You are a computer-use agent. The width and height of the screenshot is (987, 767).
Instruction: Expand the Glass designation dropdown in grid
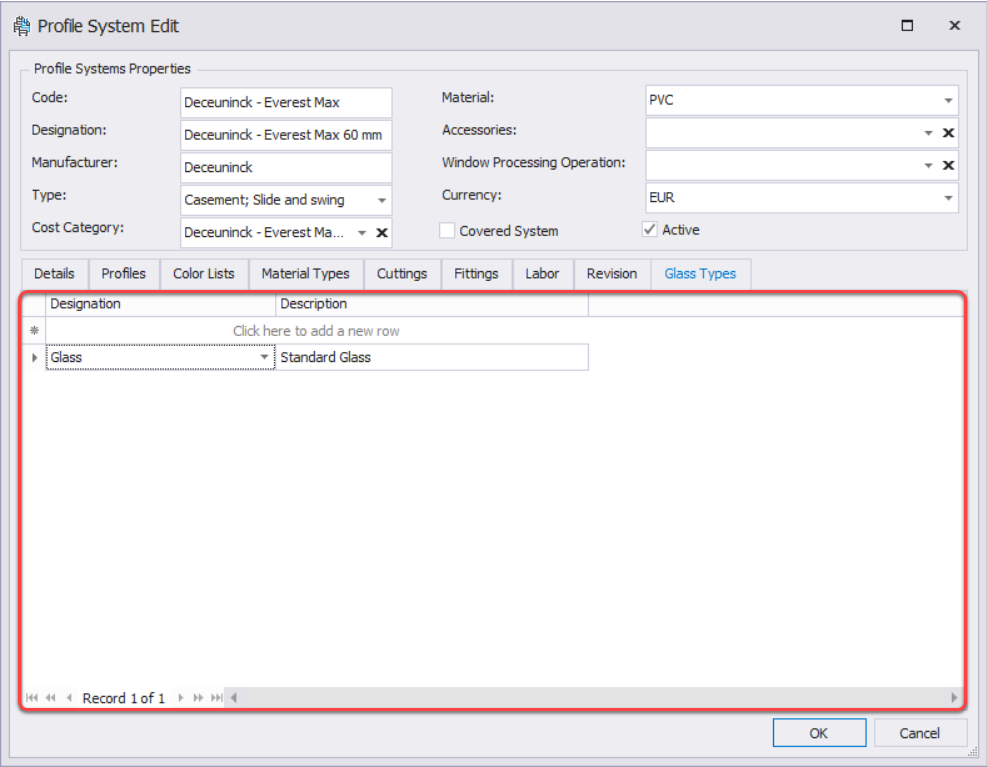[265, 358]
